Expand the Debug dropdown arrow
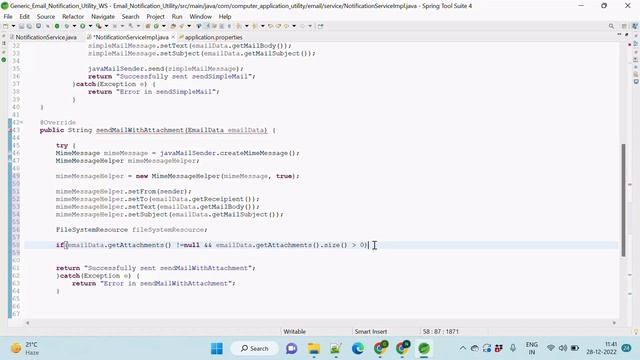This screenshot has width=640, height=360. coord(74,26)
